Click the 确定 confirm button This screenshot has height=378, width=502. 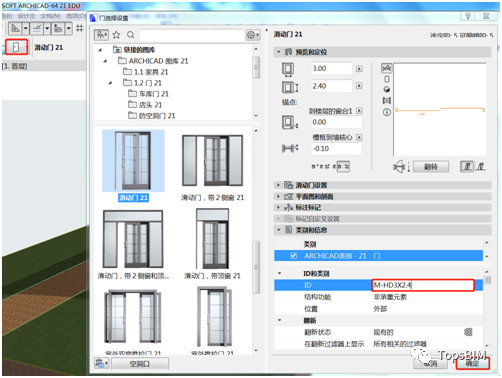472,363
